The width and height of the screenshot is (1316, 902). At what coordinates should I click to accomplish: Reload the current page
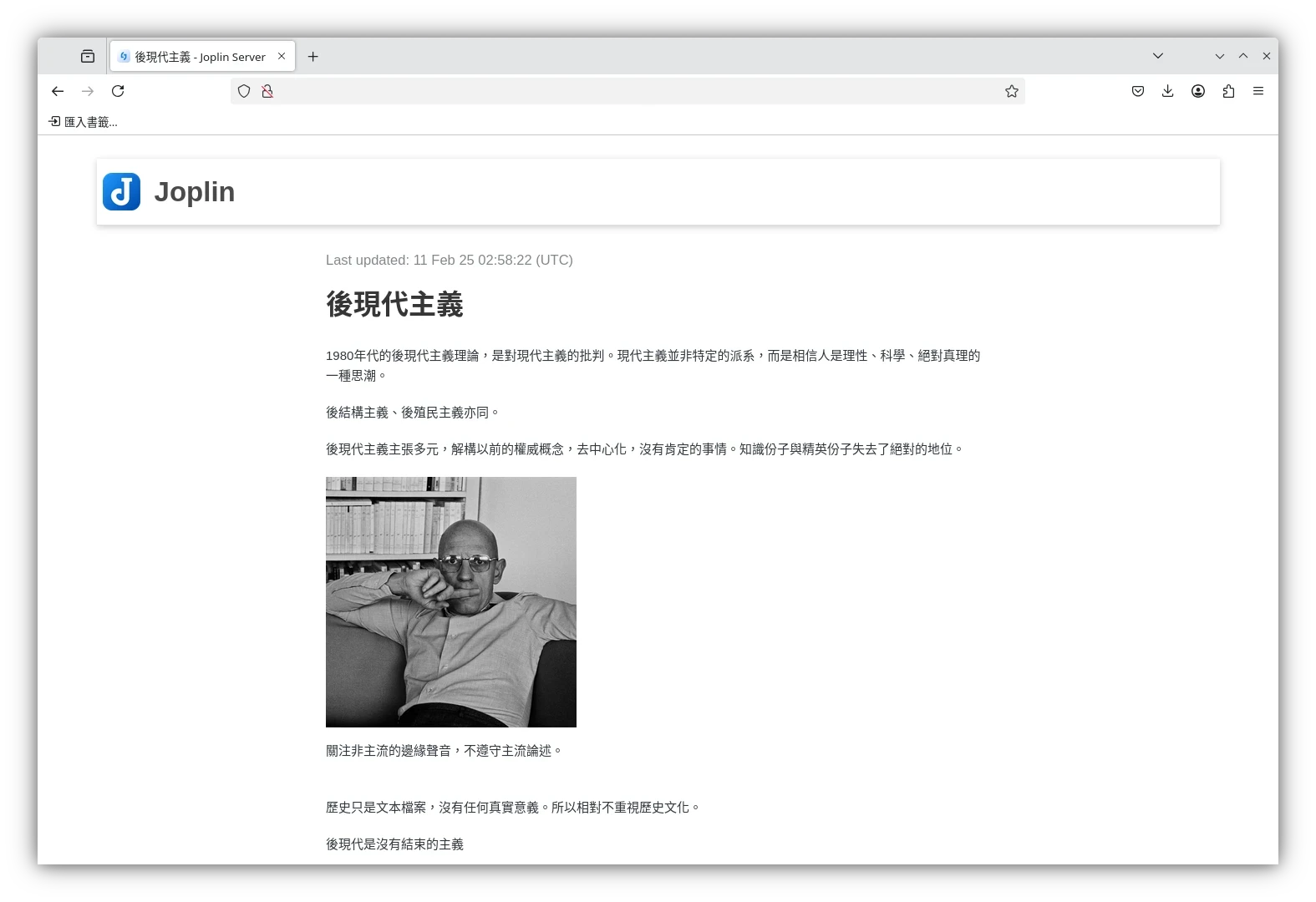(118, 91)
